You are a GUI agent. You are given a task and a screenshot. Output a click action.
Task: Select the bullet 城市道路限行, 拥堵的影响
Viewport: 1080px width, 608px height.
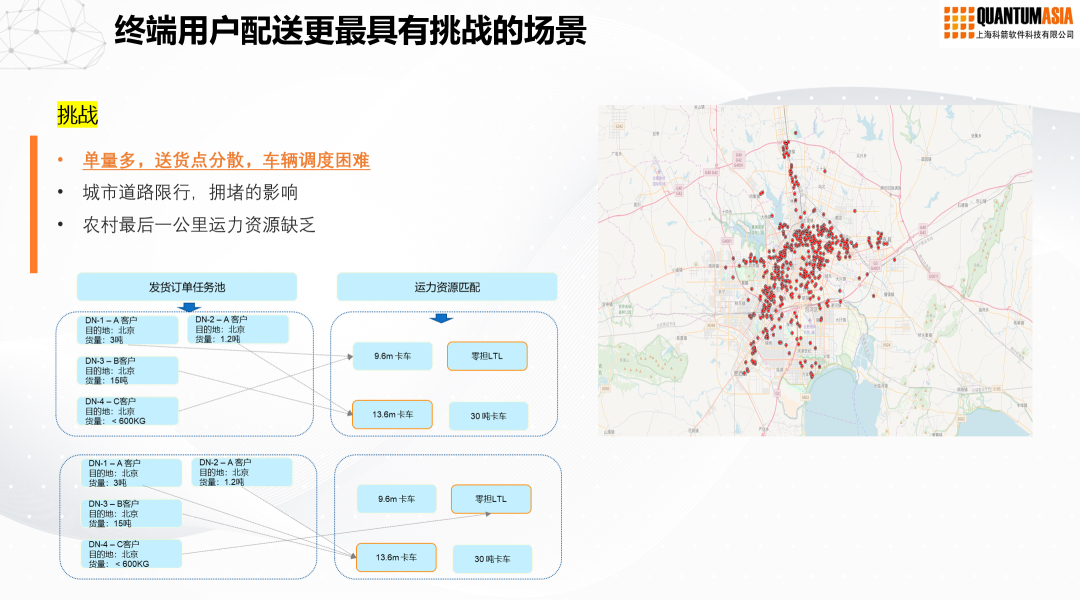pyautogui.click(x=190, y=192)
